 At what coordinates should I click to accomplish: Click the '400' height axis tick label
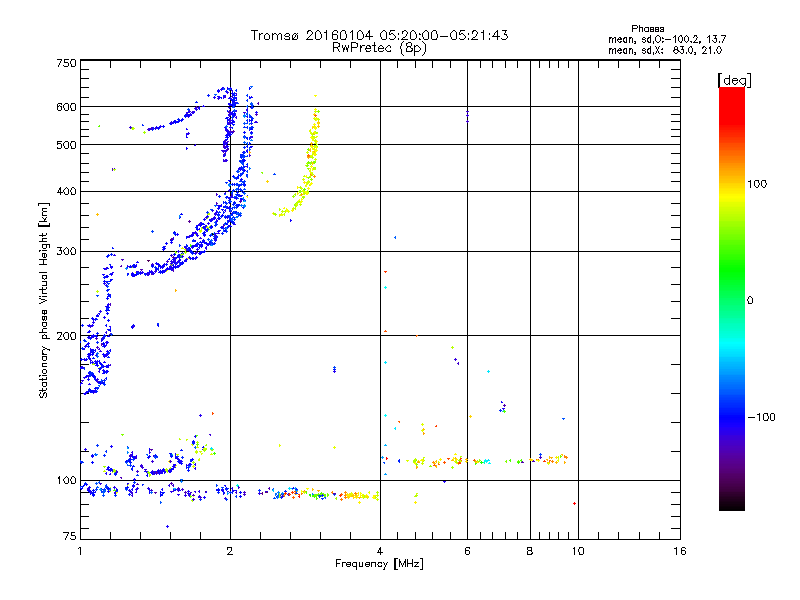pos(66,191)
